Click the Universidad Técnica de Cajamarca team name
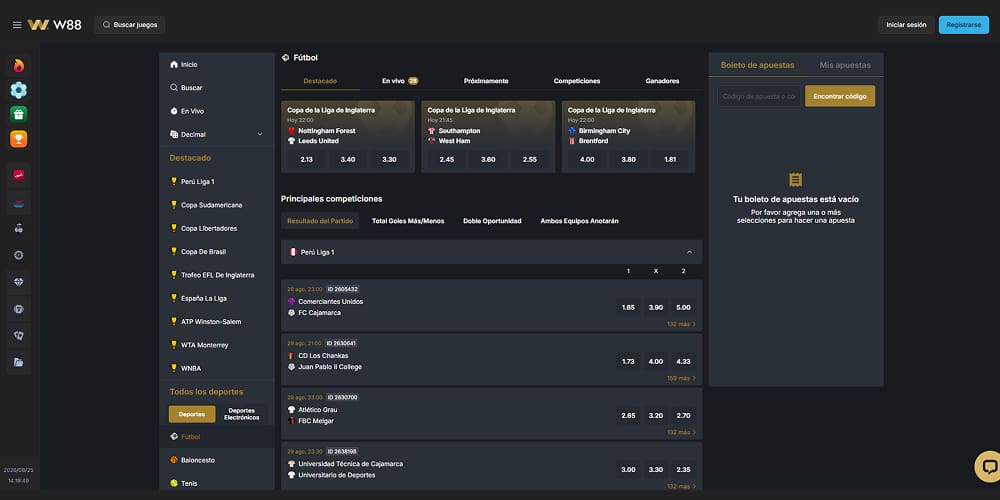 coord(351,464)
